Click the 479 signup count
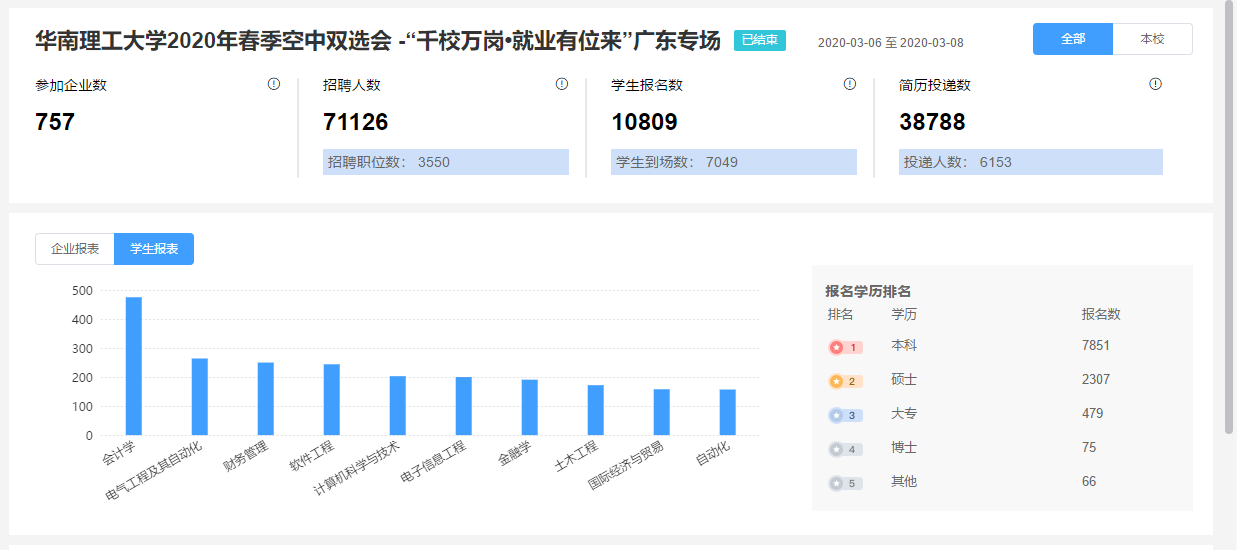Viewport: 1237px width, 550px height. pyautogui.click(x=1093, y=414)
